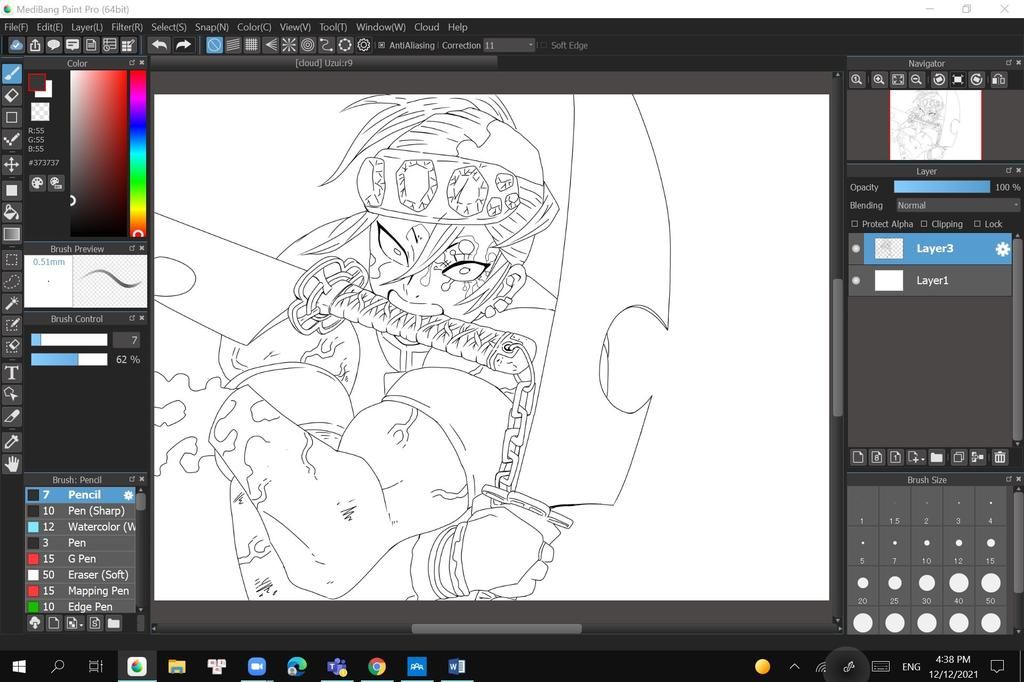
Task: Select the Lasso tool
Action: (x=12, y=282)
